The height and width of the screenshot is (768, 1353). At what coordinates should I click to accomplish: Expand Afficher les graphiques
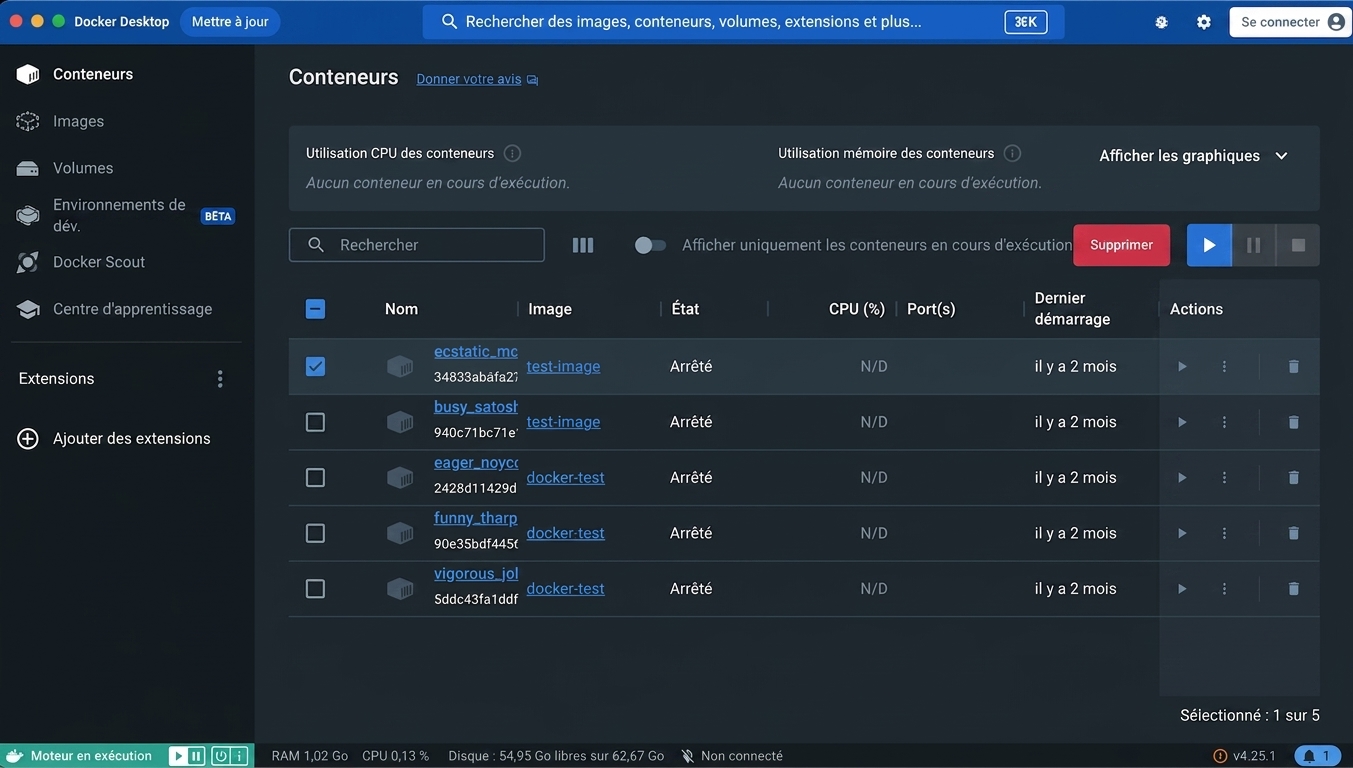pyautogui.click(x=1194, y=156)
